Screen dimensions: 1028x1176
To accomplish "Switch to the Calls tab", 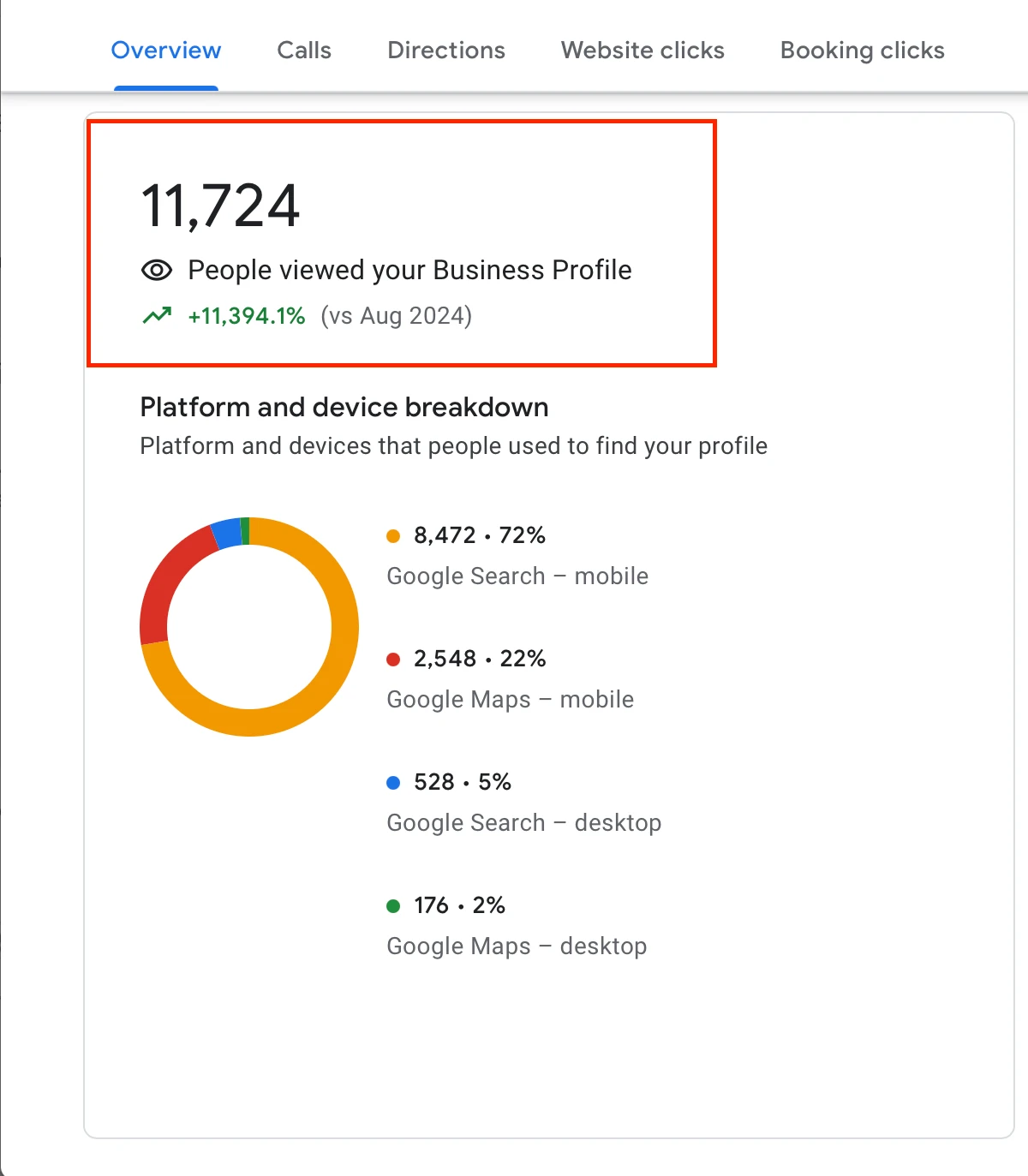I will (304, 51).
